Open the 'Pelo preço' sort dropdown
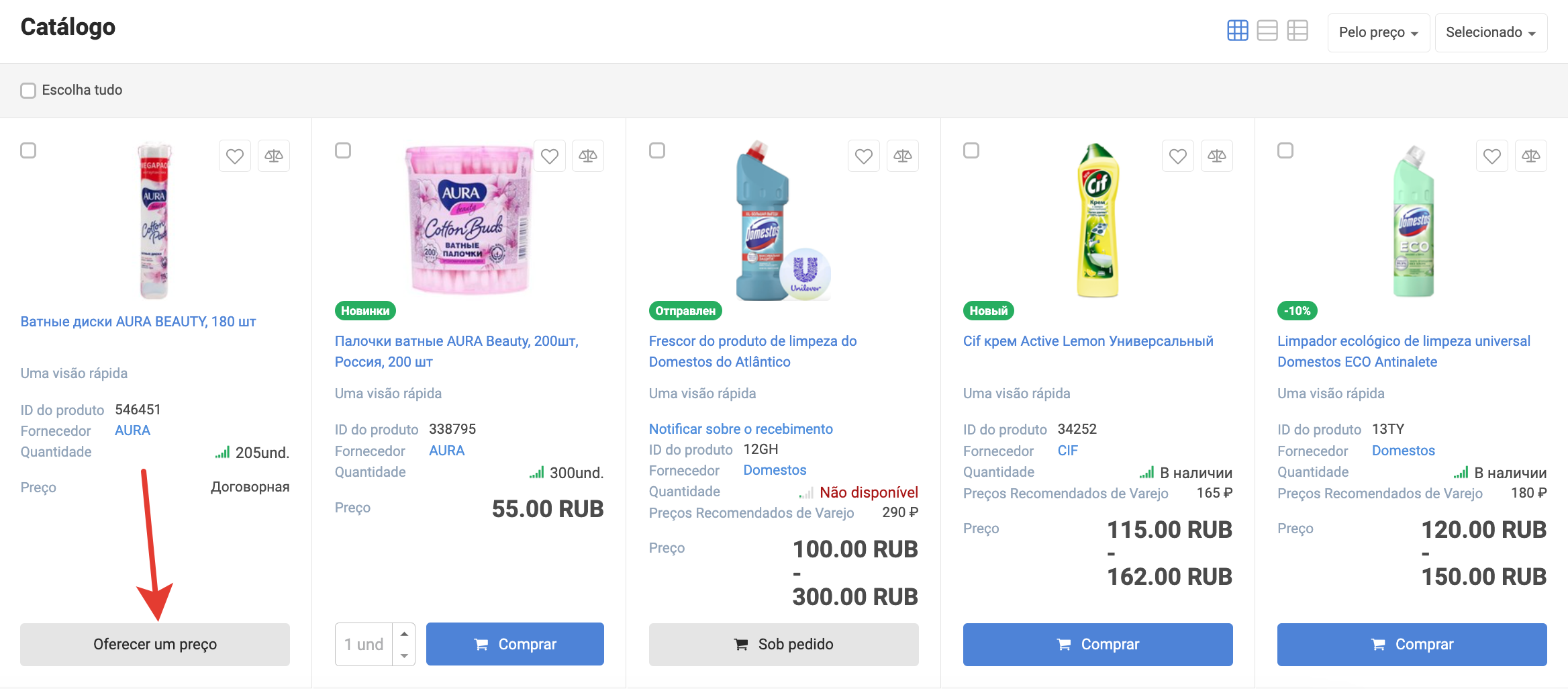Viewport: 1568px width, 689px height. pyautogui.click(x=1378, y=32)
